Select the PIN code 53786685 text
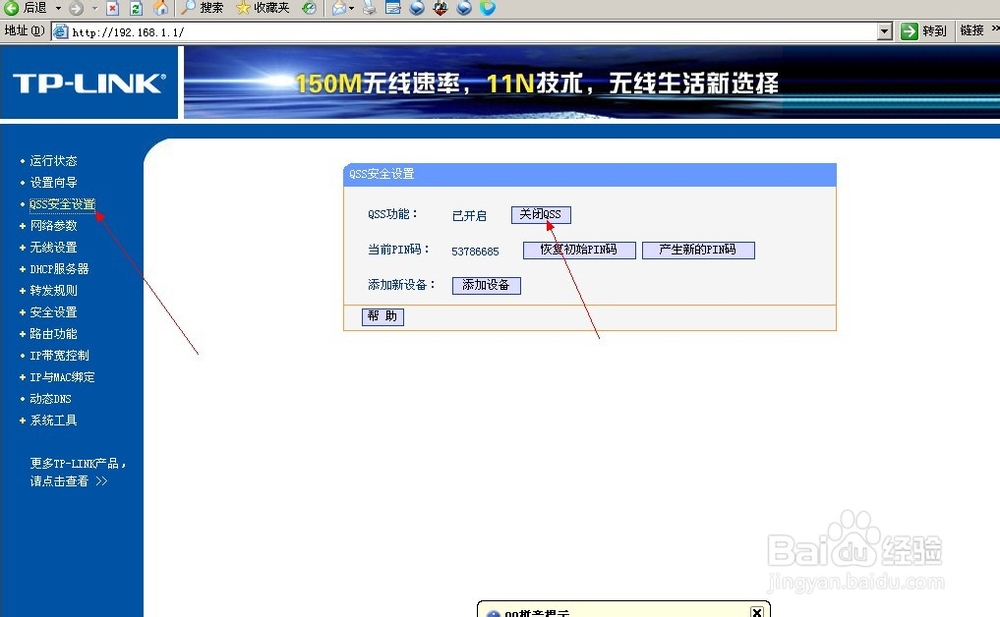1000x617 pixels. 475,251
